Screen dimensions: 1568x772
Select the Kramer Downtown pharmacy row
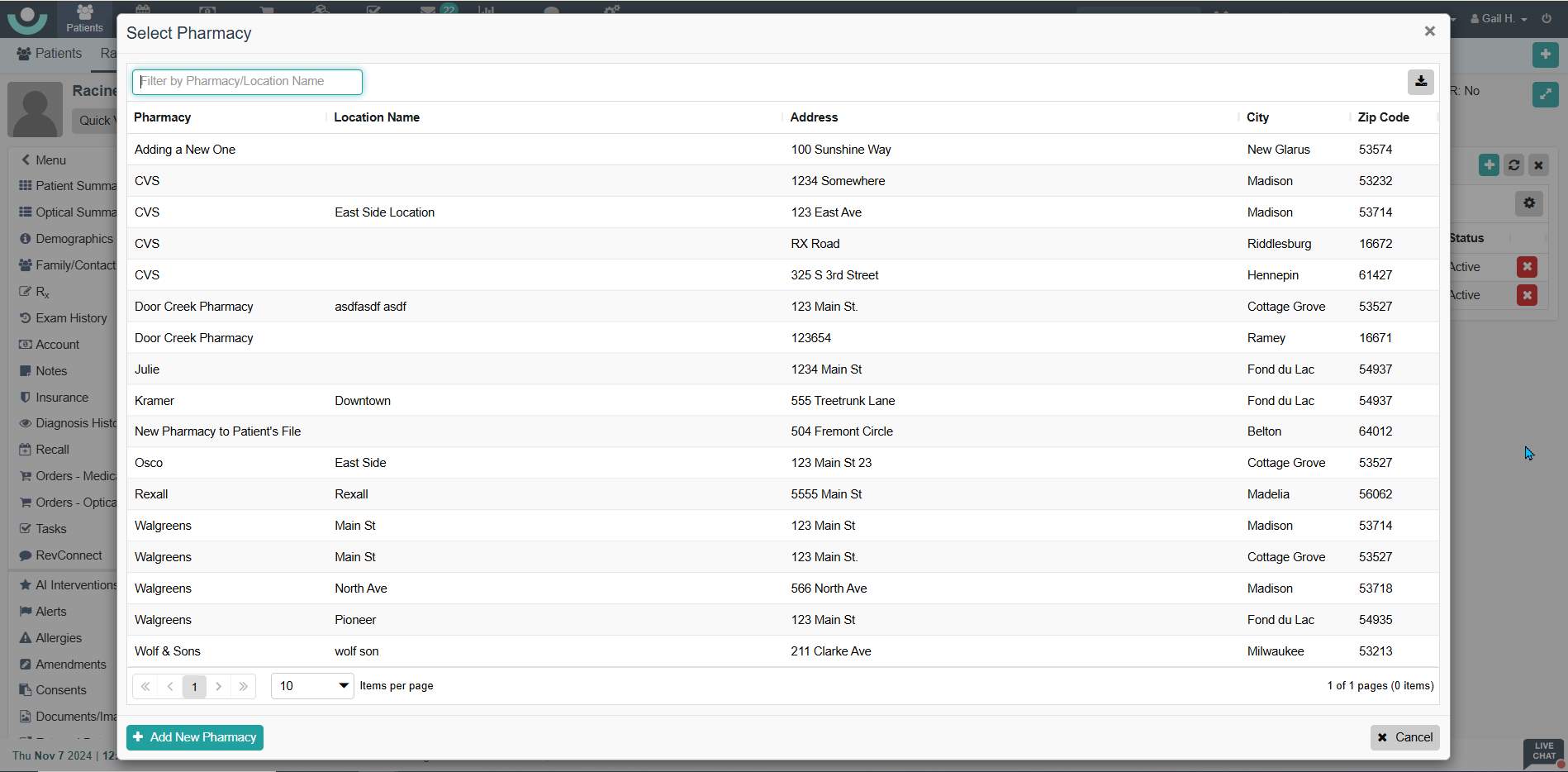(496, 401)
